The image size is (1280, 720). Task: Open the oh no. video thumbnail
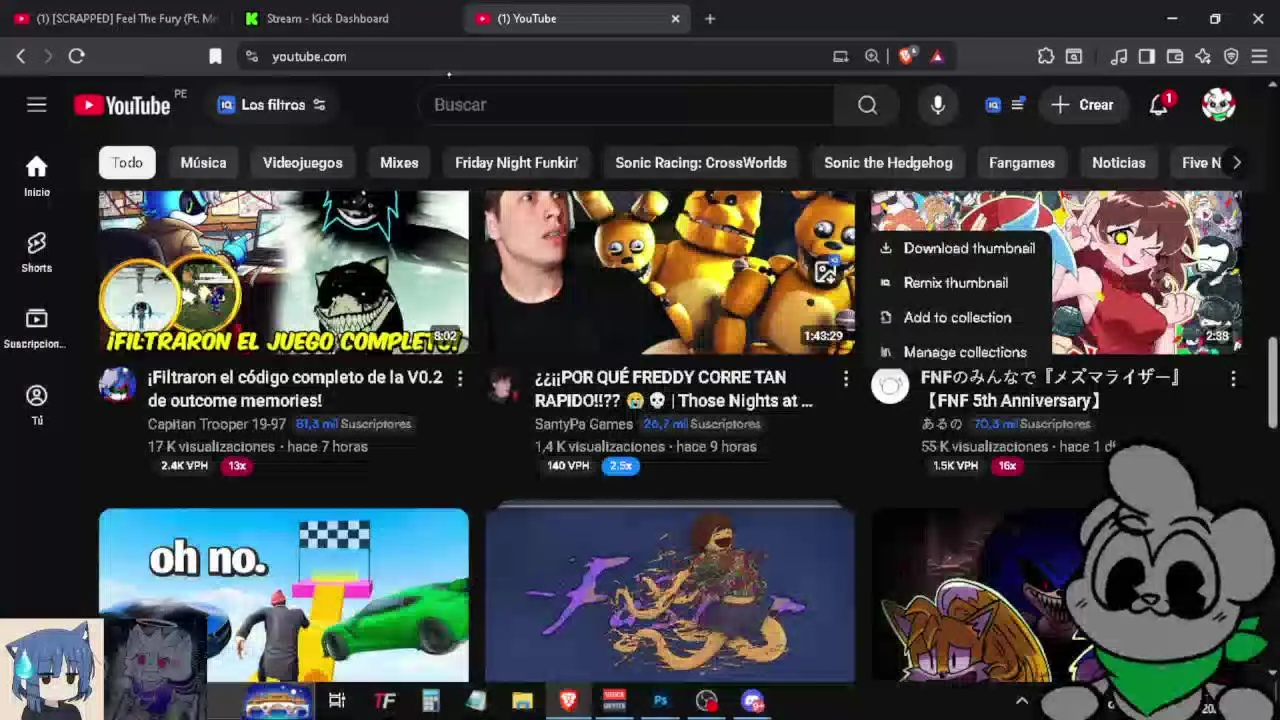click(x=284, y=595)
